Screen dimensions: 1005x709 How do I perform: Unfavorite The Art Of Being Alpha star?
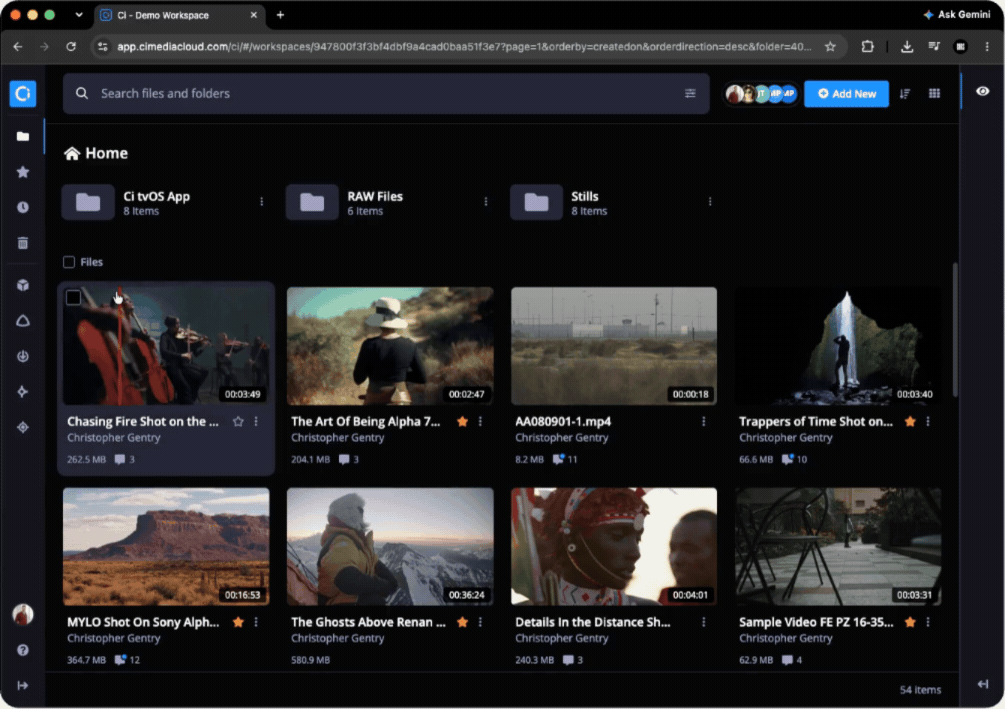[x=462, y=421]
